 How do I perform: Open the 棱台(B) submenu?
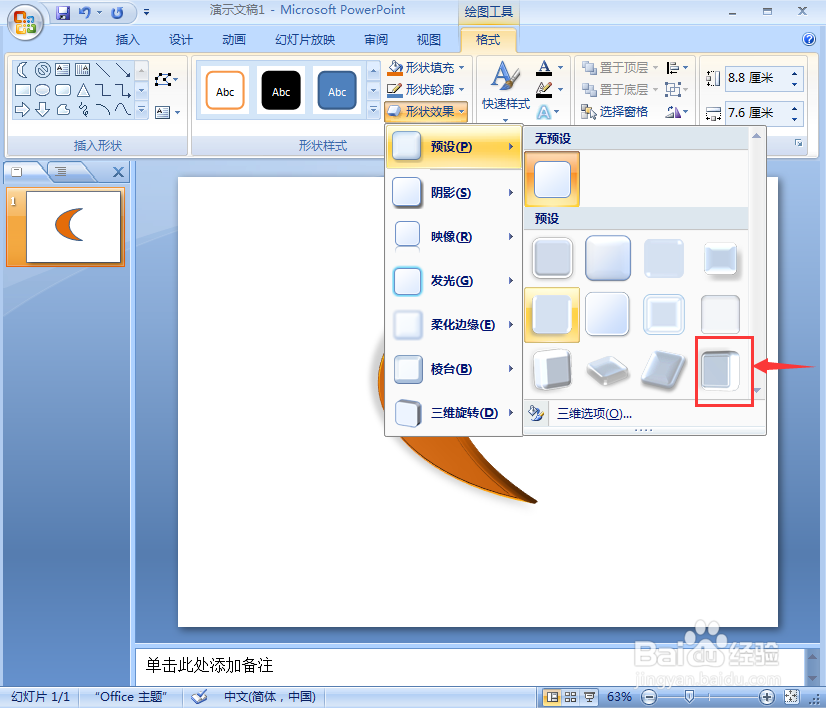click(454, 369)
